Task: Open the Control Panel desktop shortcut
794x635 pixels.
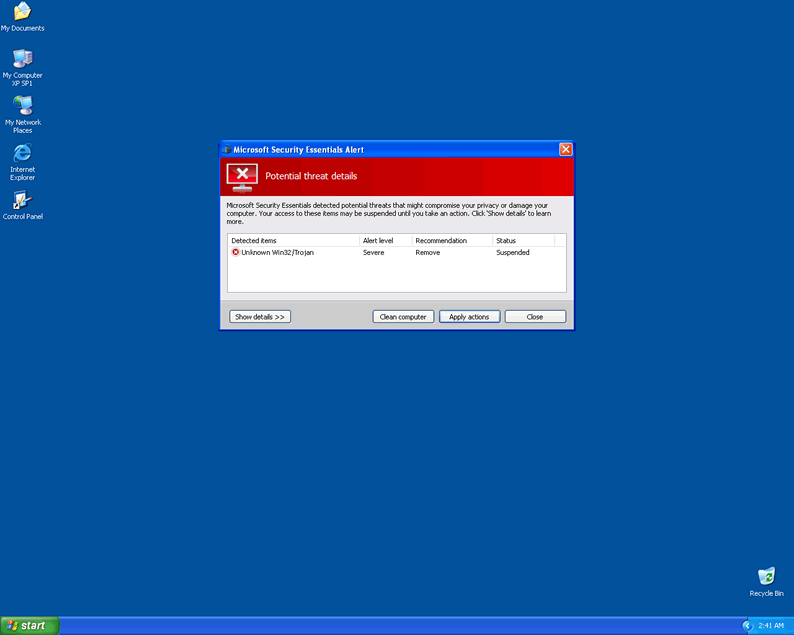Action: 22,202
